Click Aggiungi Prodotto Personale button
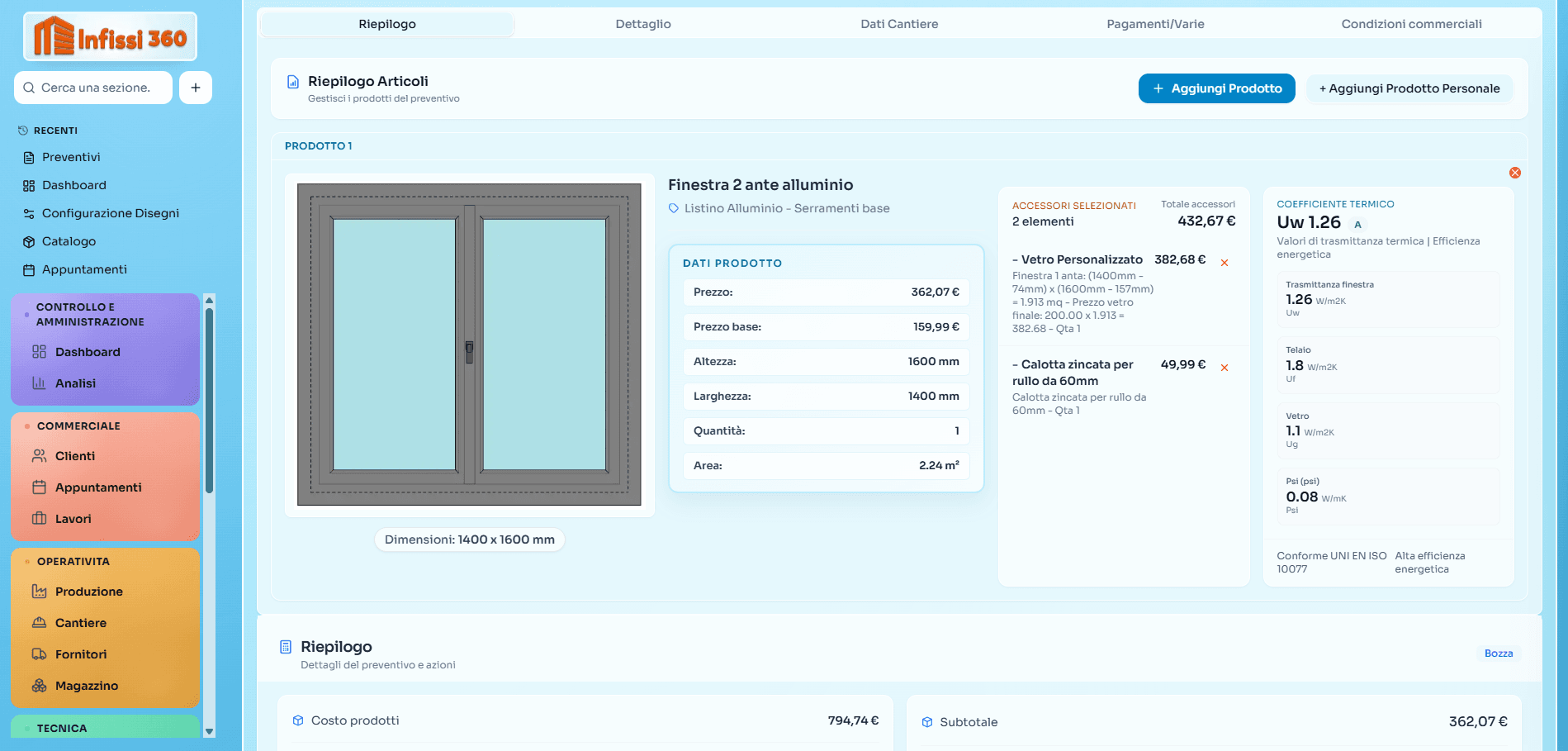Viewport: 1568px width, 751px height. pos(1409,88)
